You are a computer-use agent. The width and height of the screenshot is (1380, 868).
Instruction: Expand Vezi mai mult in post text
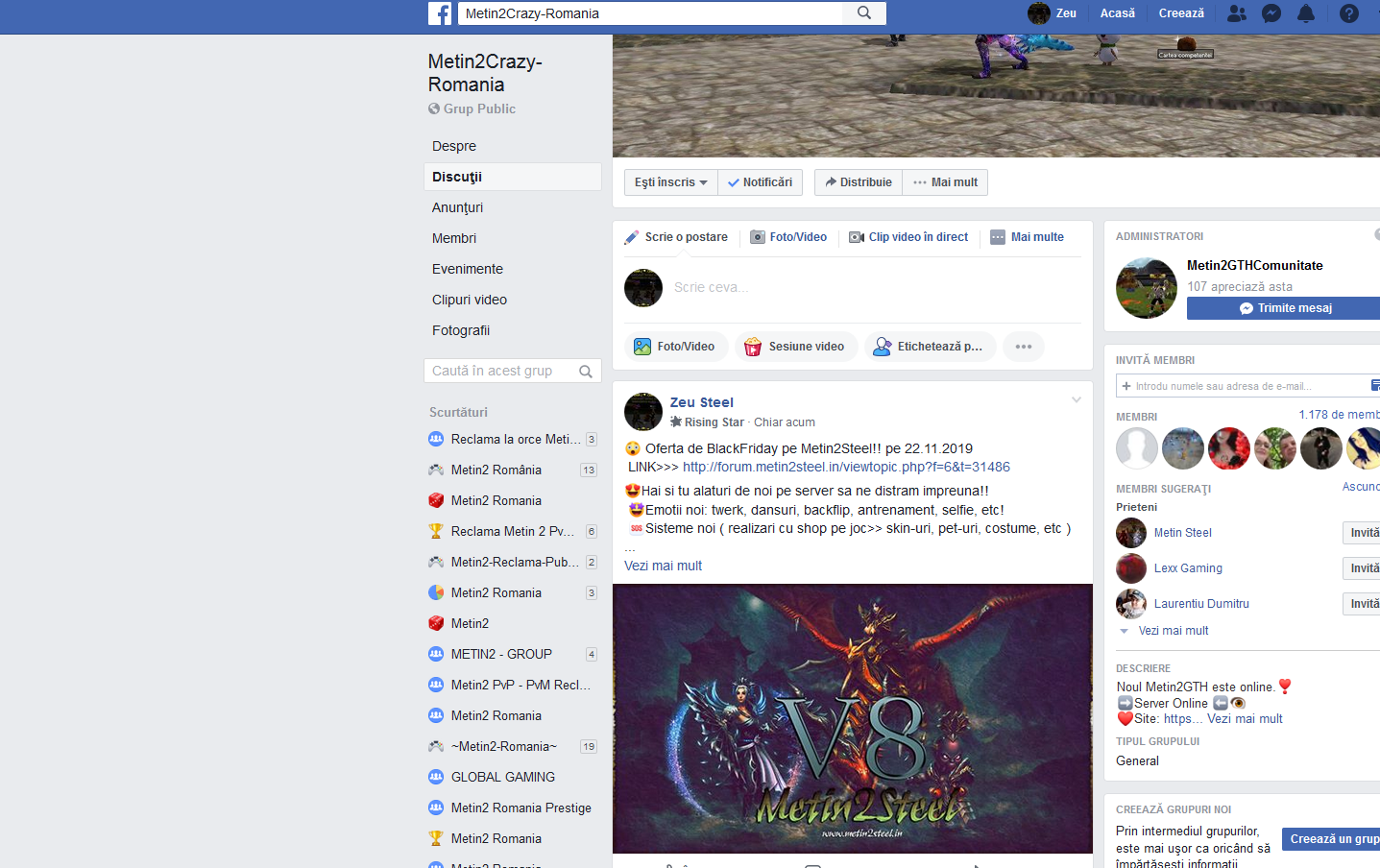663,566
